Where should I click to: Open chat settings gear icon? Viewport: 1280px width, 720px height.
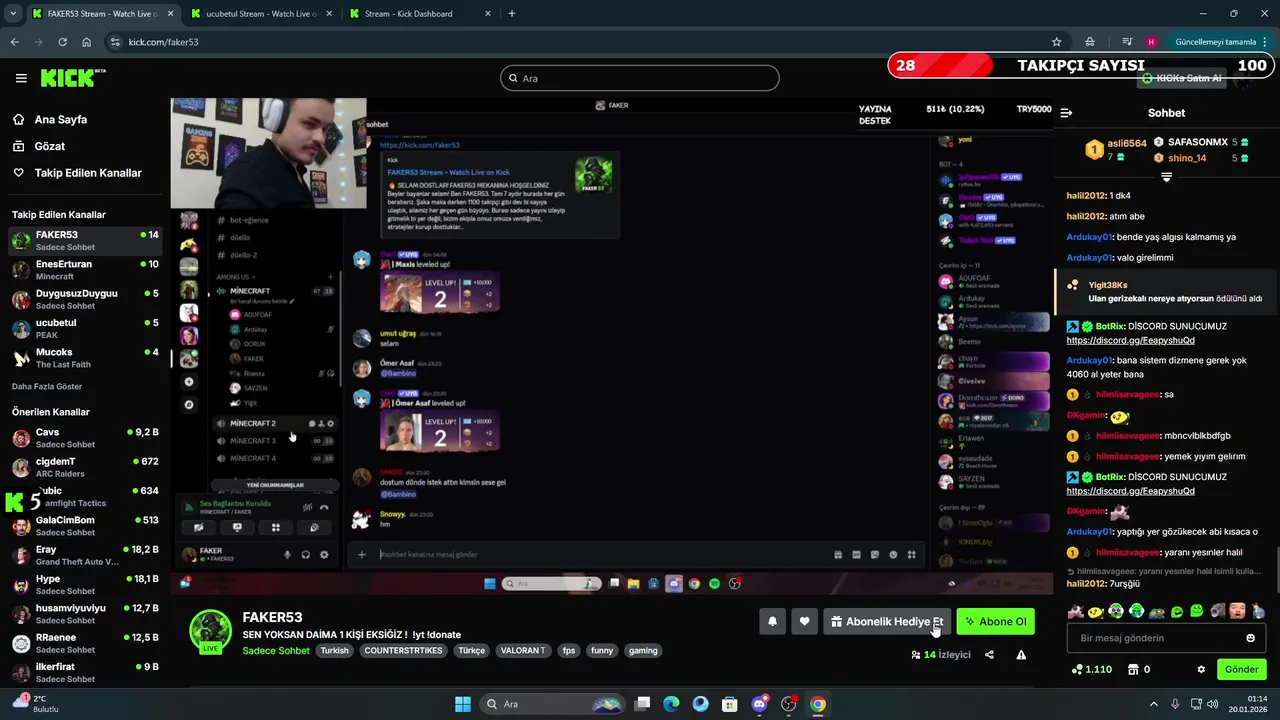click(1201, 669)
